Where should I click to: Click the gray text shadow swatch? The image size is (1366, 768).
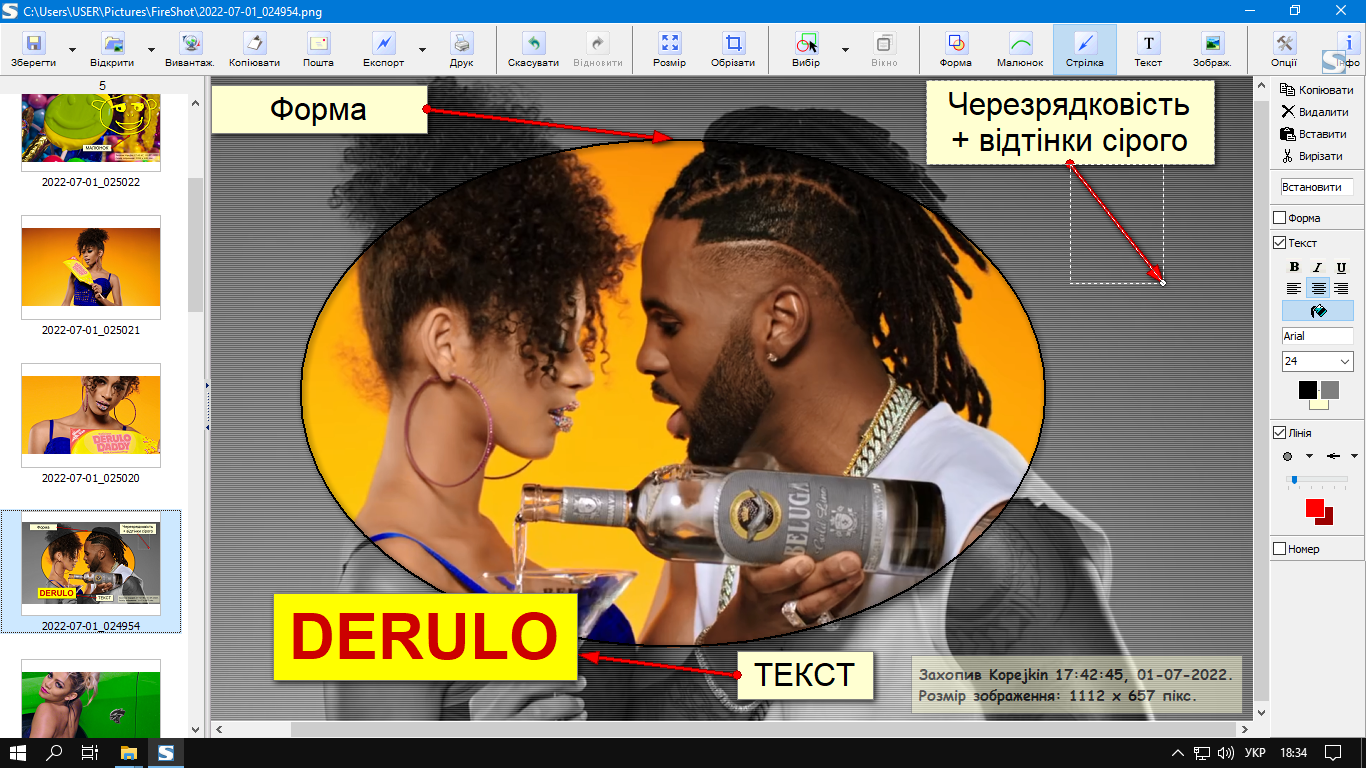click(1329, 390)
